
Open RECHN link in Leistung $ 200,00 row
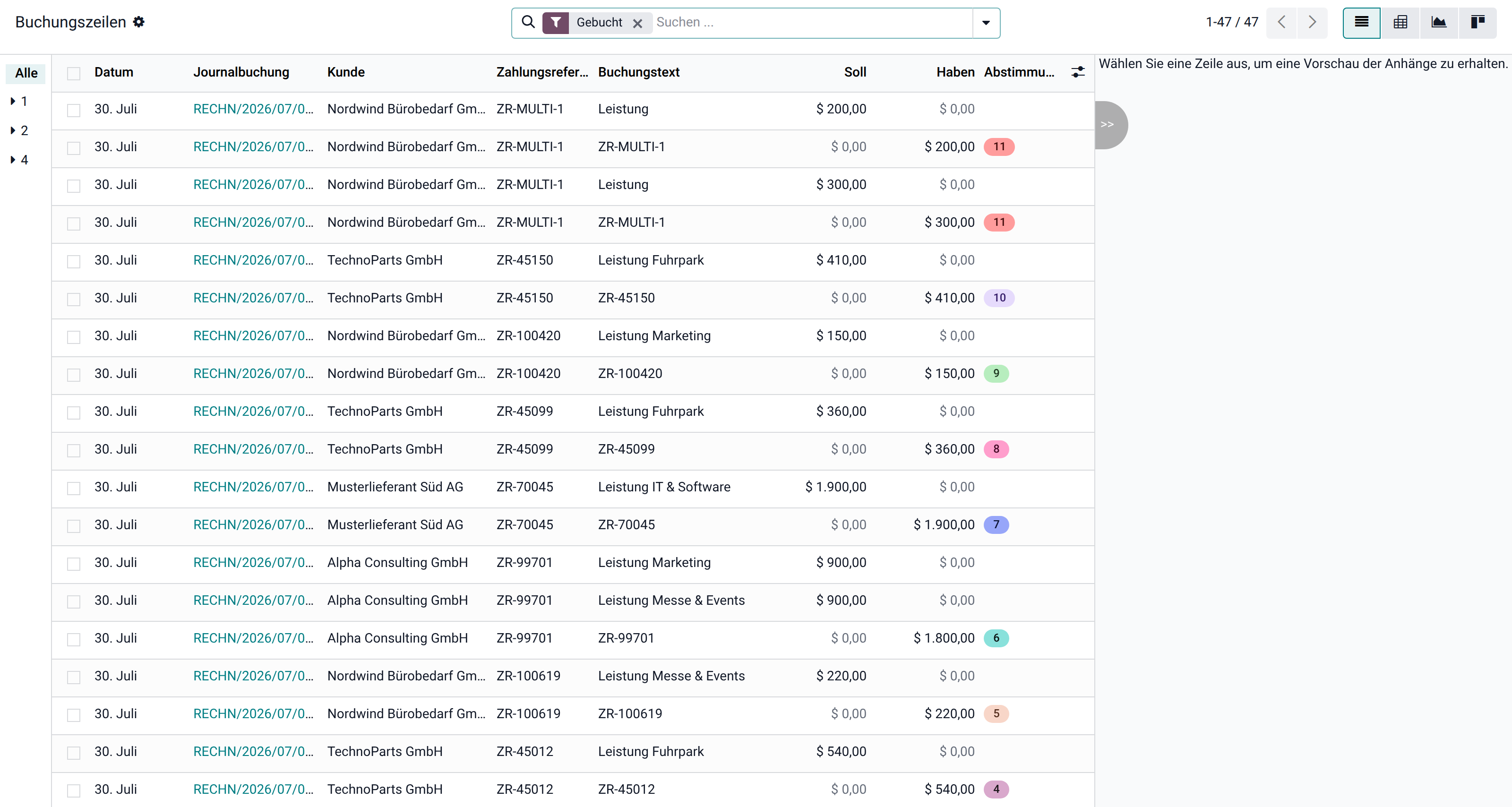tap(254, 109)
